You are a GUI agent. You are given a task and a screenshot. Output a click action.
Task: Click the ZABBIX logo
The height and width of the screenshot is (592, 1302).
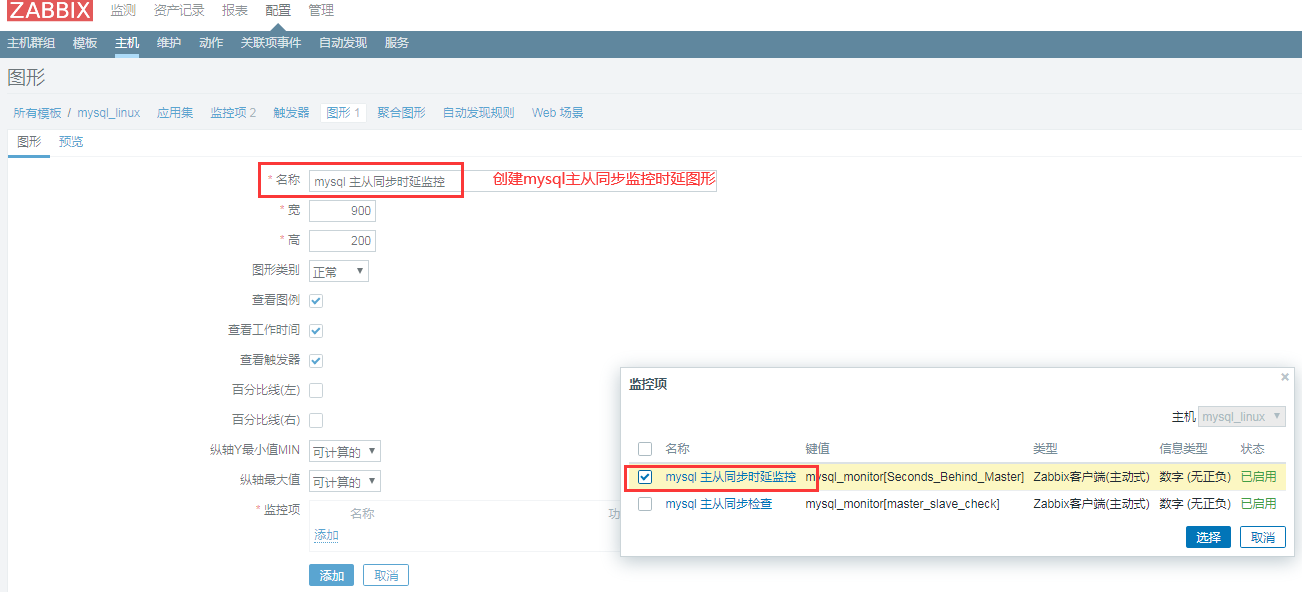coord(50,11)
